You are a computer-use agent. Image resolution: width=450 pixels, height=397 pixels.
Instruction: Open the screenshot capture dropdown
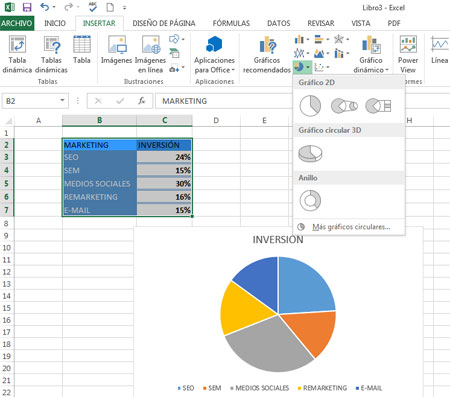pyautogui.click(x=176, y=69)
